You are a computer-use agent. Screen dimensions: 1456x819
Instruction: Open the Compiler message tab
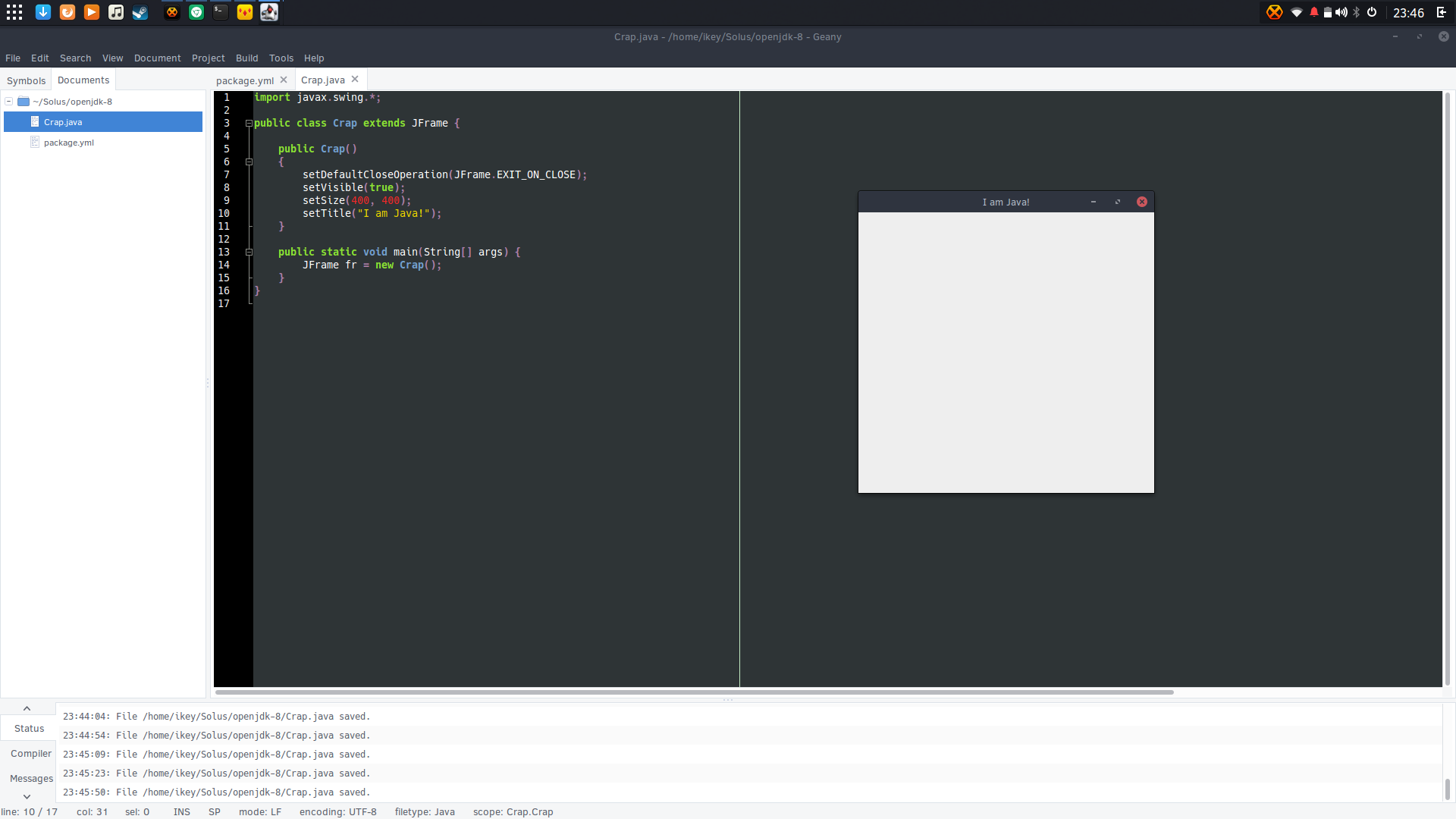[x=31, y=754]
